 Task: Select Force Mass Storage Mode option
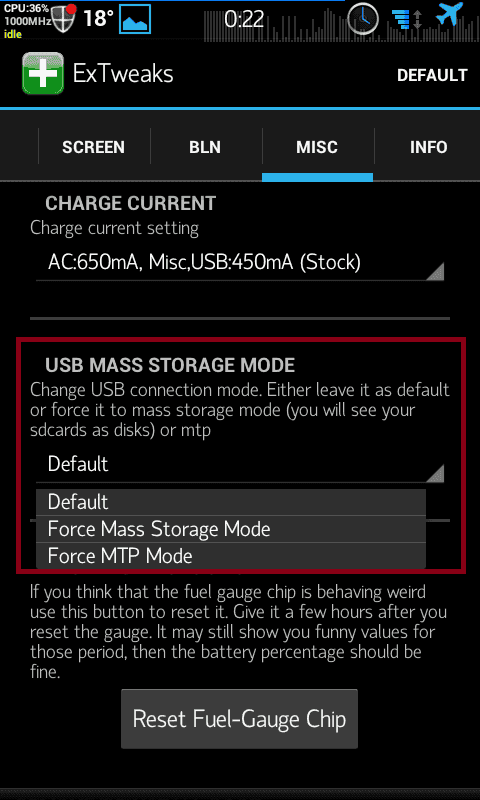(231, 529)
